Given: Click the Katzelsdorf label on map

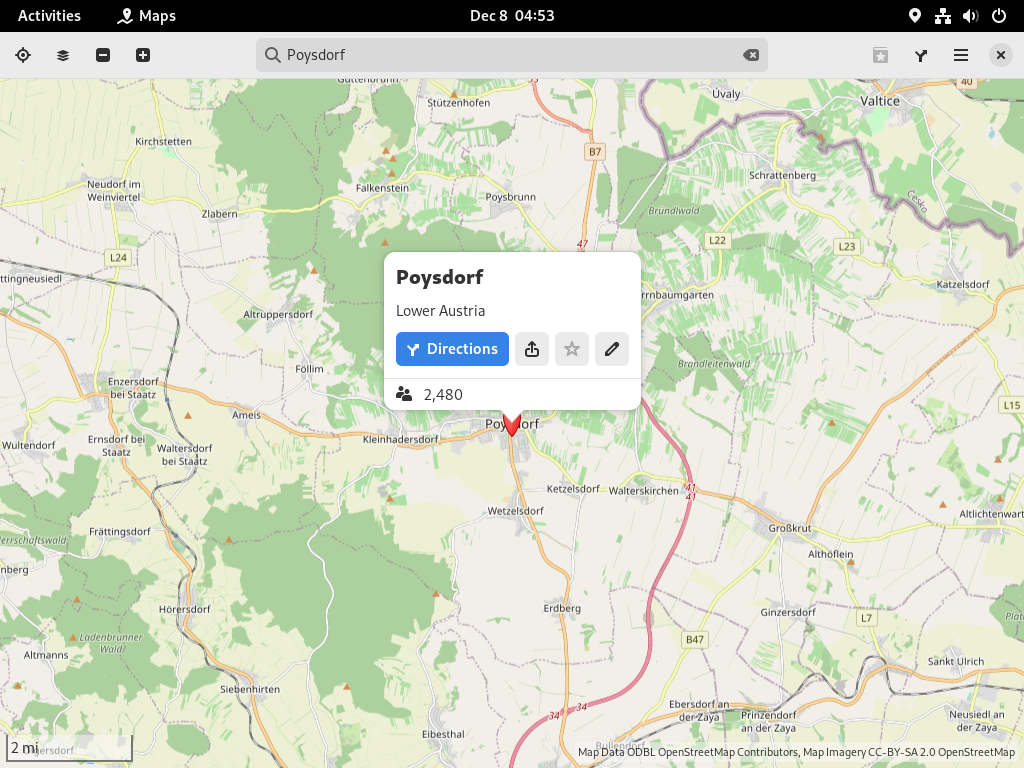Looking at the screenshot, I should (963, 284).
